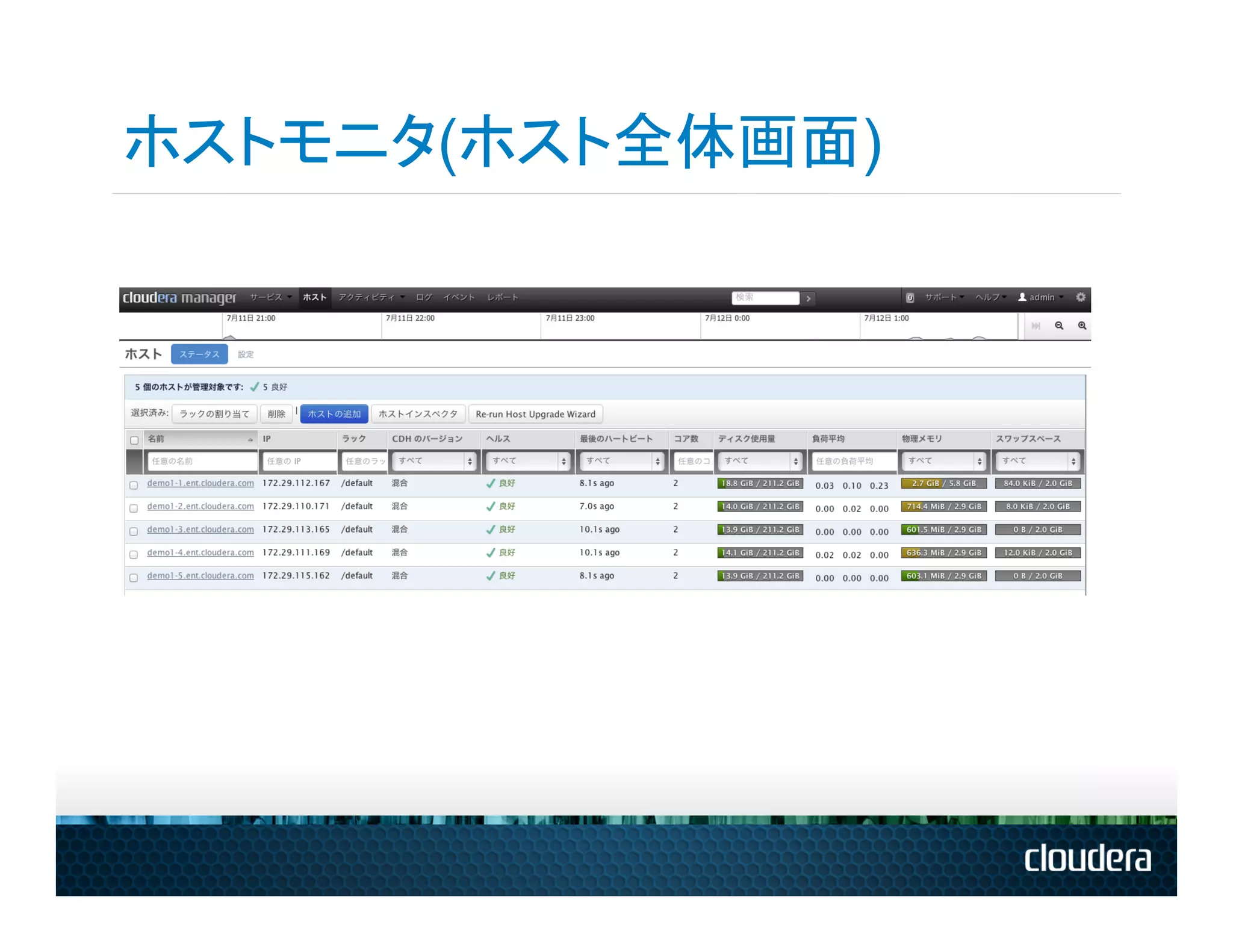Click the 18.8 GiB / 211.2 GiB disk usage bar
Viewport: 1233px width, 952px height.
(760, 483)
